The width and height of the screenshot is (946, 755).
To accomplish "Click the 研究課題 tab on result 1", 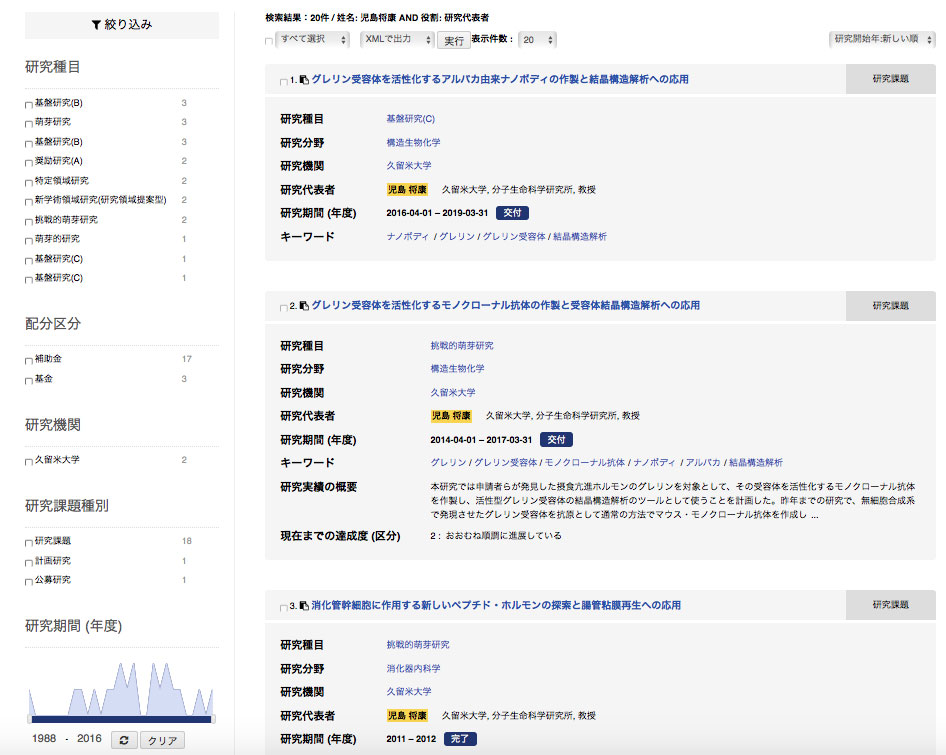I will (890, 79).
